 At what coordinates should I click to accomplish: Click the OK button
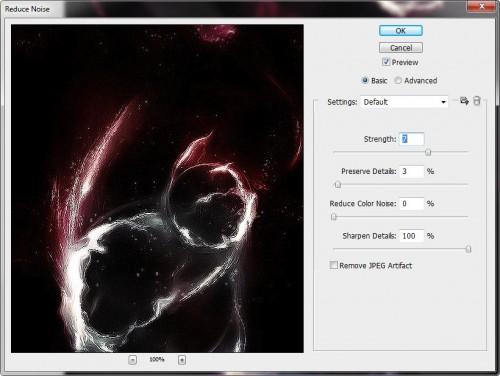pyautogui.click(x=401, y=31)
